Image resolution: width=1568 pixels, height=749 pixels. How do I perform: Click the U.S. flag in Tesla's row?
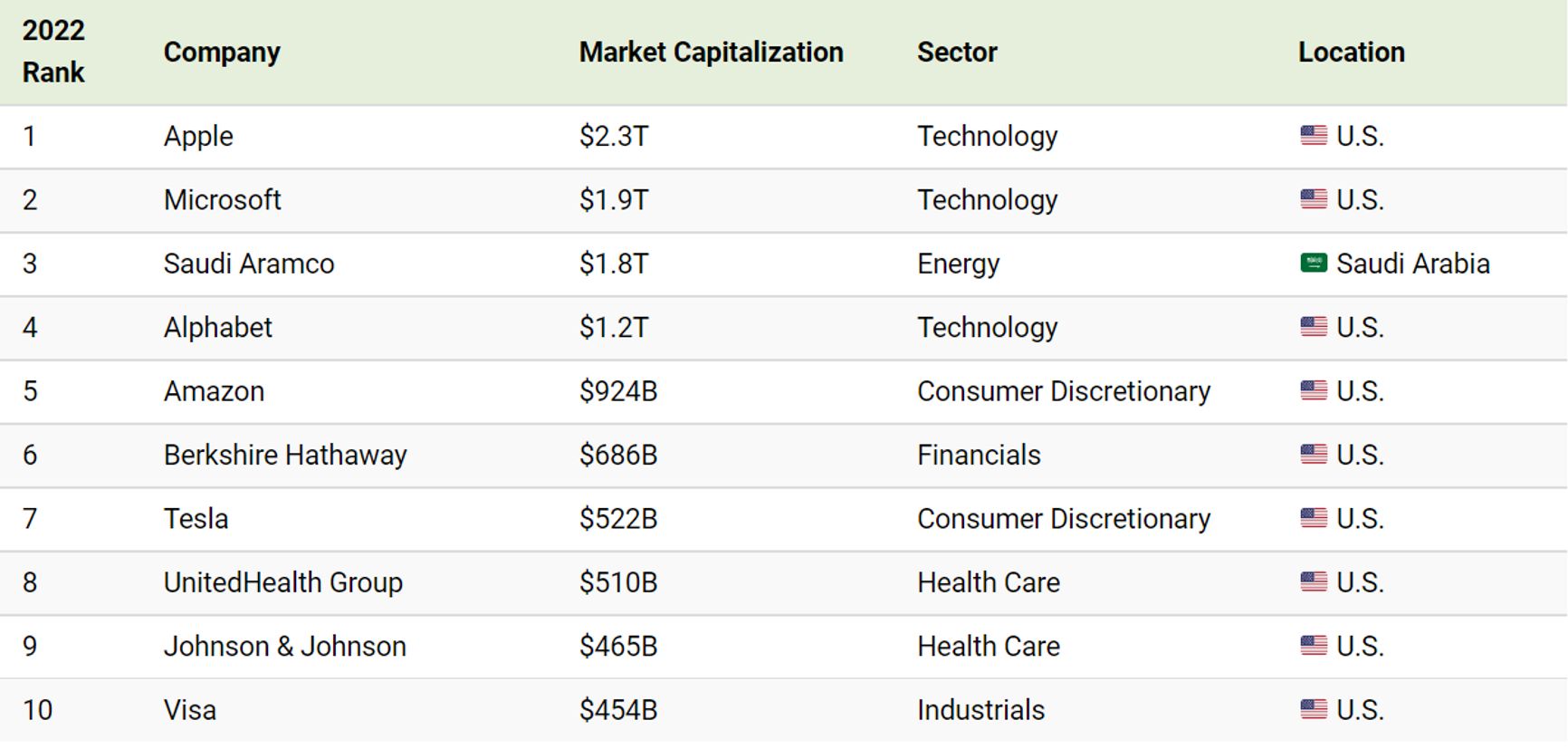pyautogui.click(x=1313, y=519)
